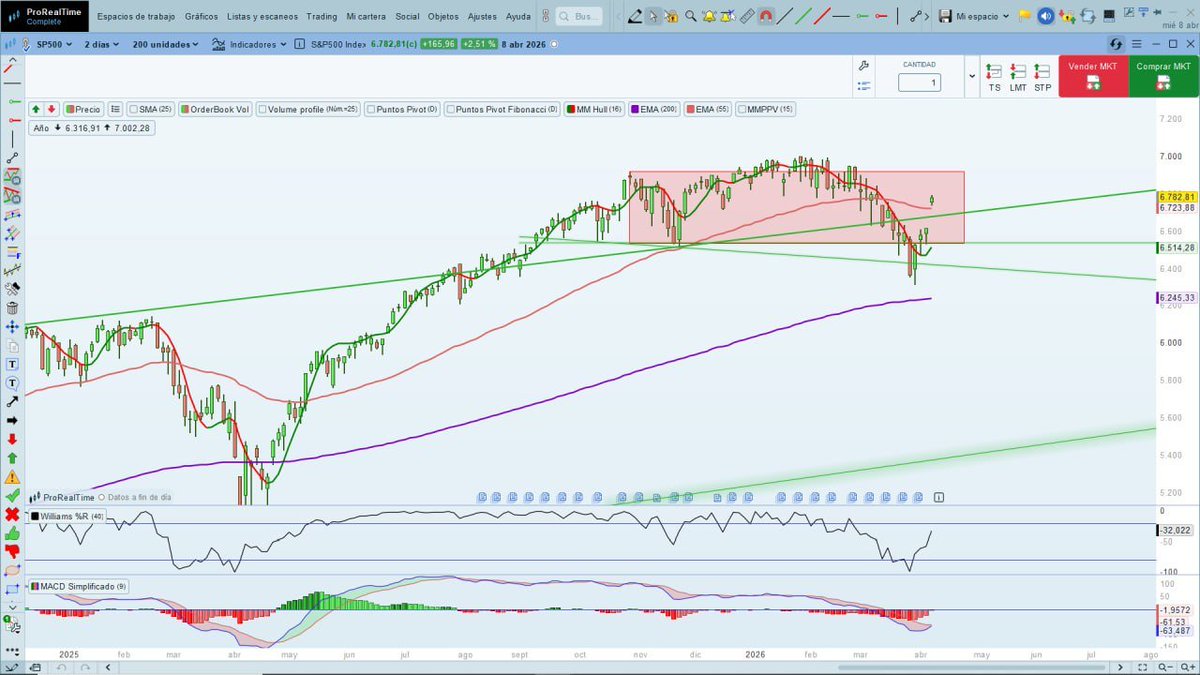Click the LMT order type button

[x=1018, y=78]
